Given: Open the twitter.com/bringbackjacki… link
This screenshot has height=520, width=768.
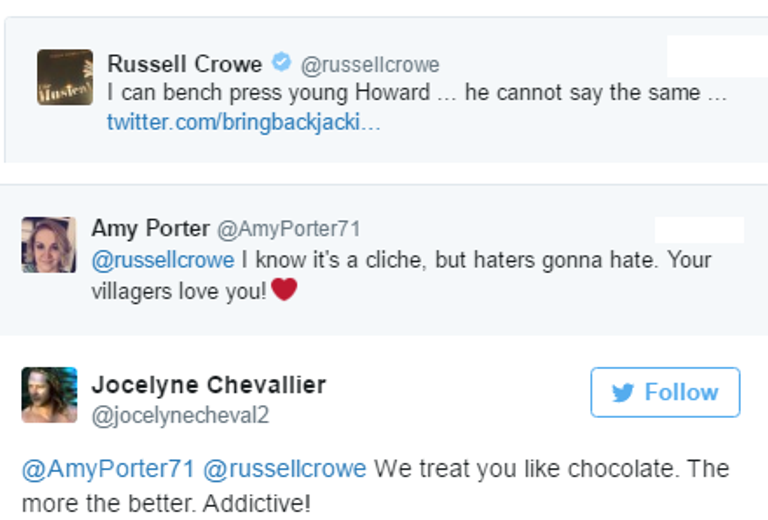Looking at the screenshot, I should 243,123.
